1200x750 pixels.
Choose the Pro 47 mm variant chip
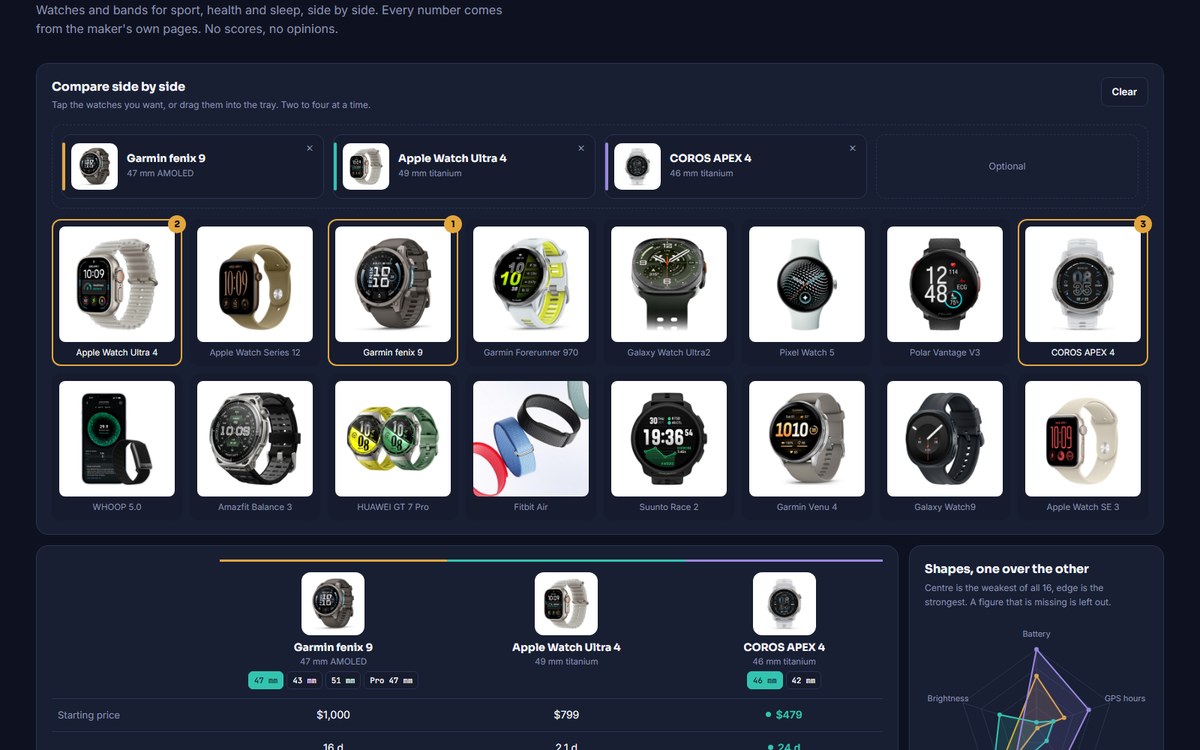[391, 681]
